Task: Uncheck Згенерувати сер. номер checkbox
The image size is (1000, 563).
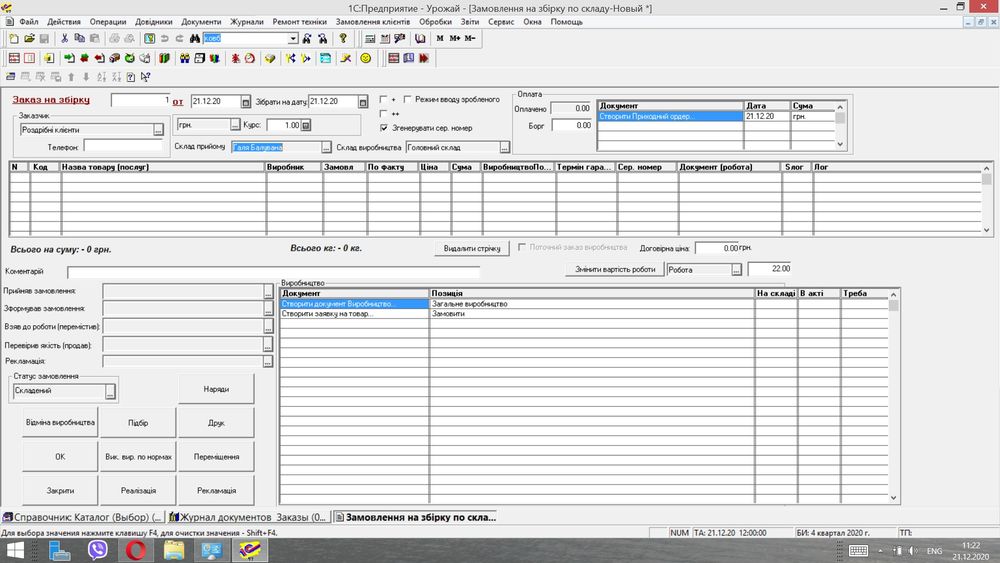Action: [383, 128]
